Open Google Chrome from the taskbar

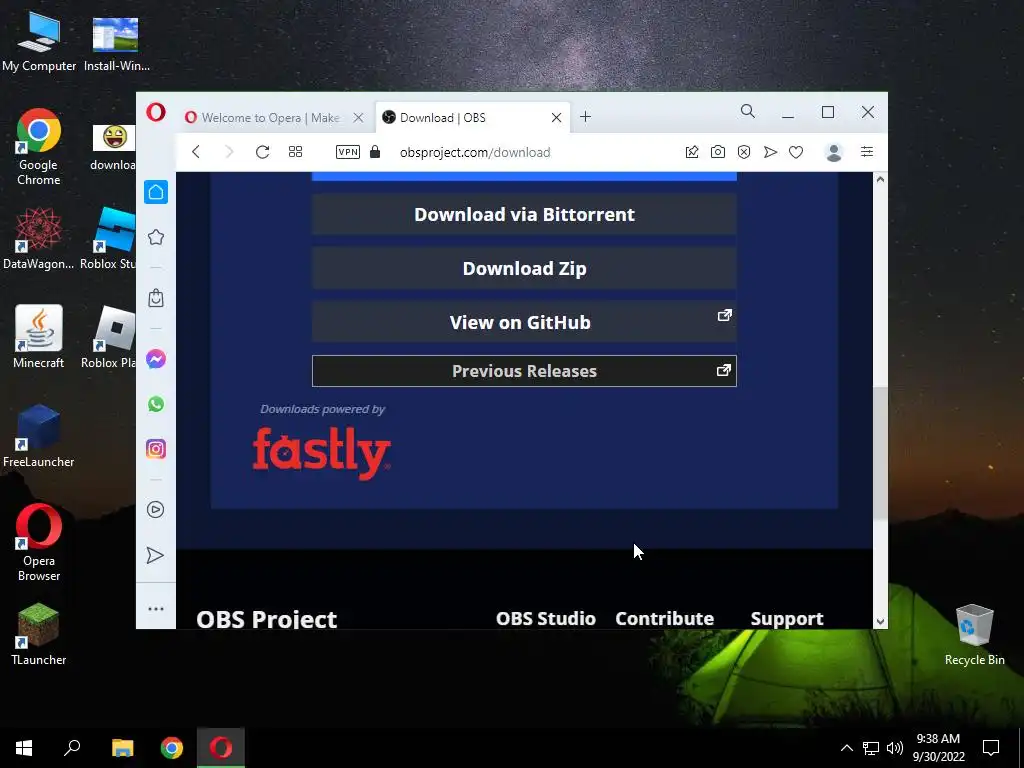click(x=172, y=748)
